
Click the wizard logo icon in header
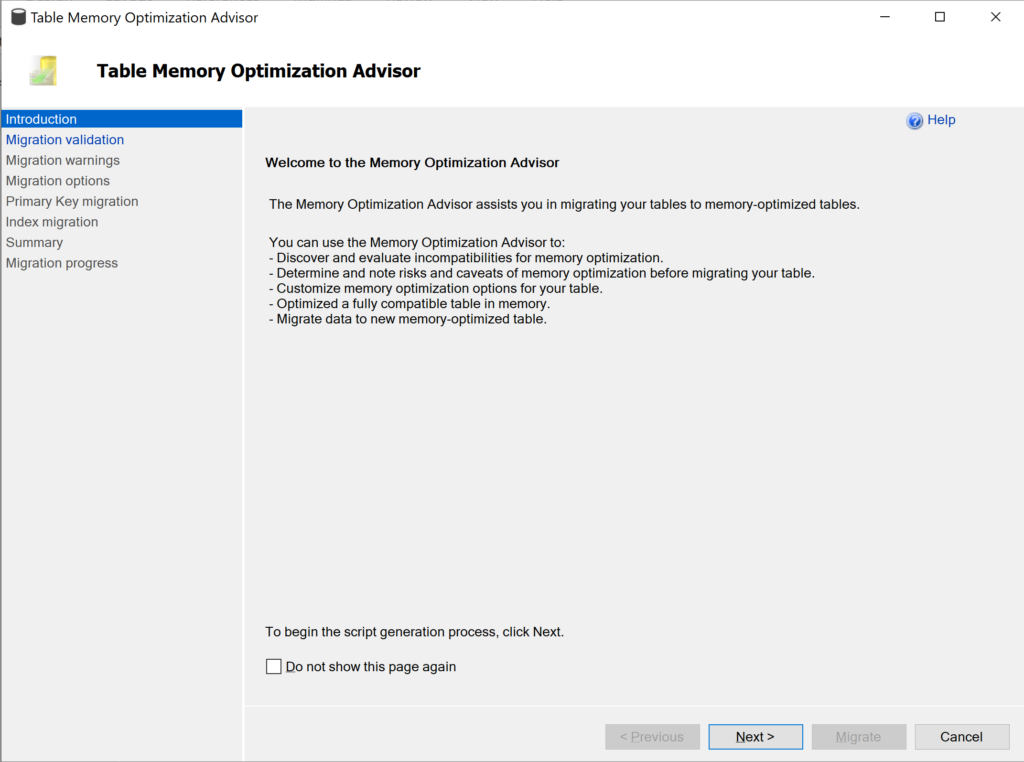pos(43,71)
